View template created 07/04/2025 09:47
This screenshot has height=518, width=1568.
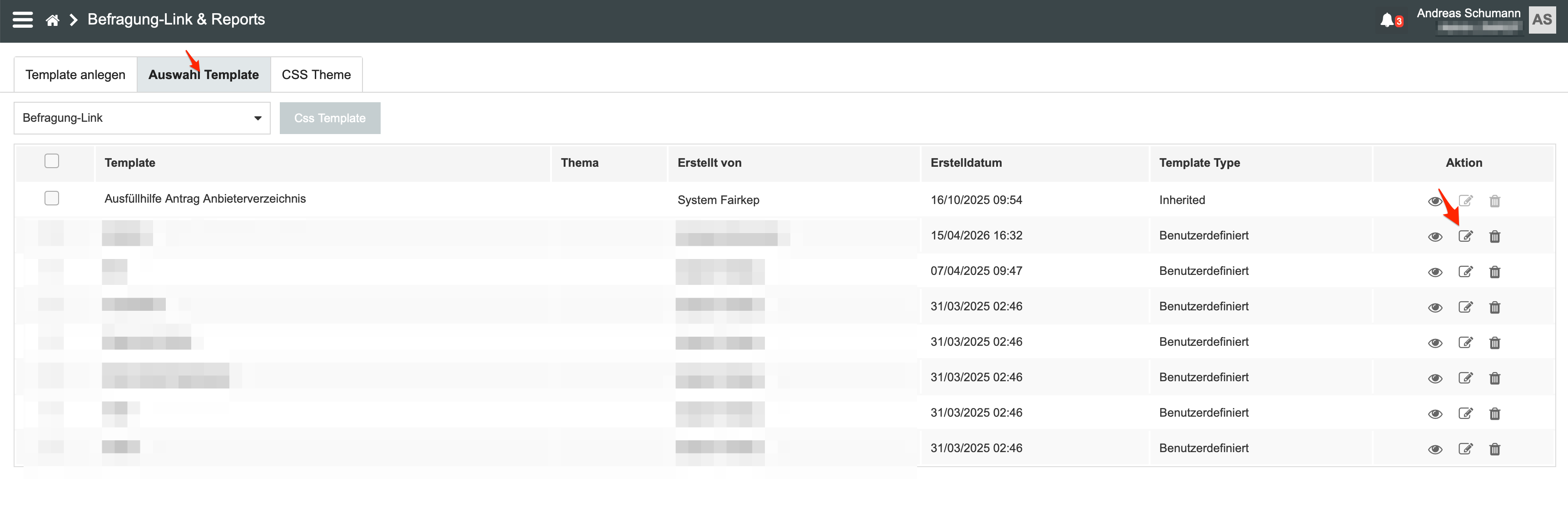coord(1435,271)
